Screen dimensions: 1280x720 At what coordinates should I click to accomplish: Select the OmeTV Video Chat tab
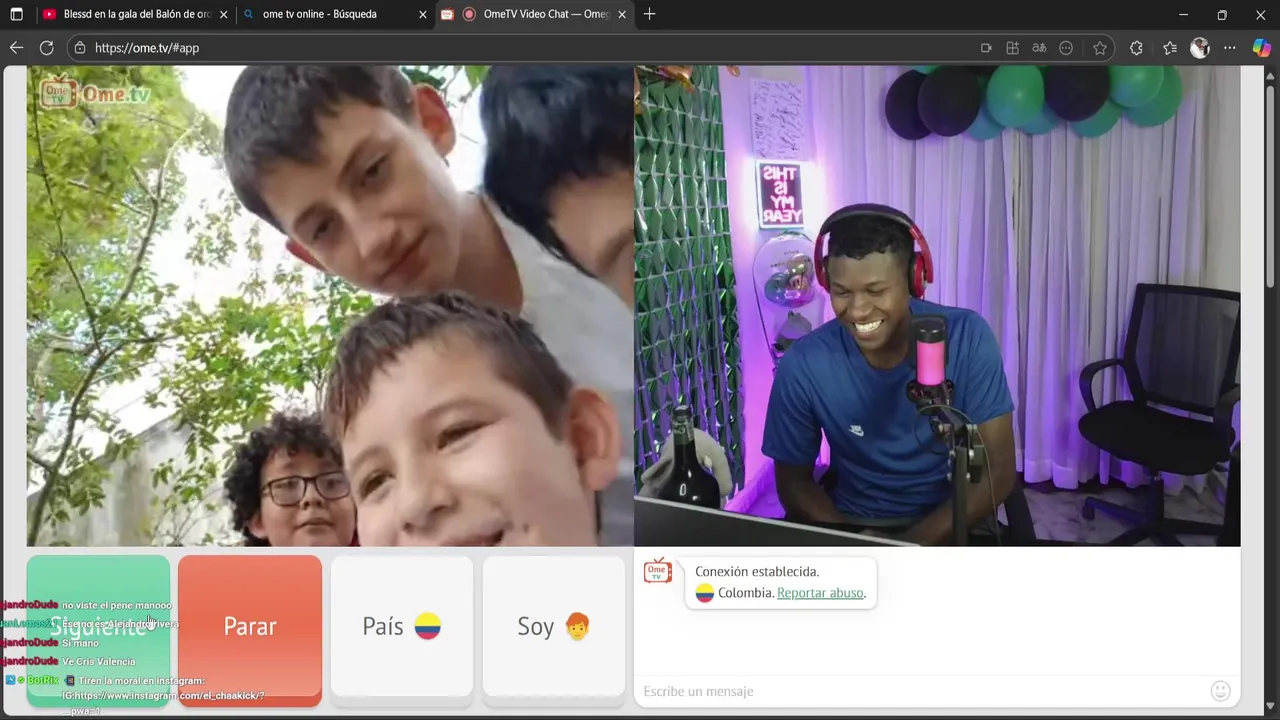535,15
